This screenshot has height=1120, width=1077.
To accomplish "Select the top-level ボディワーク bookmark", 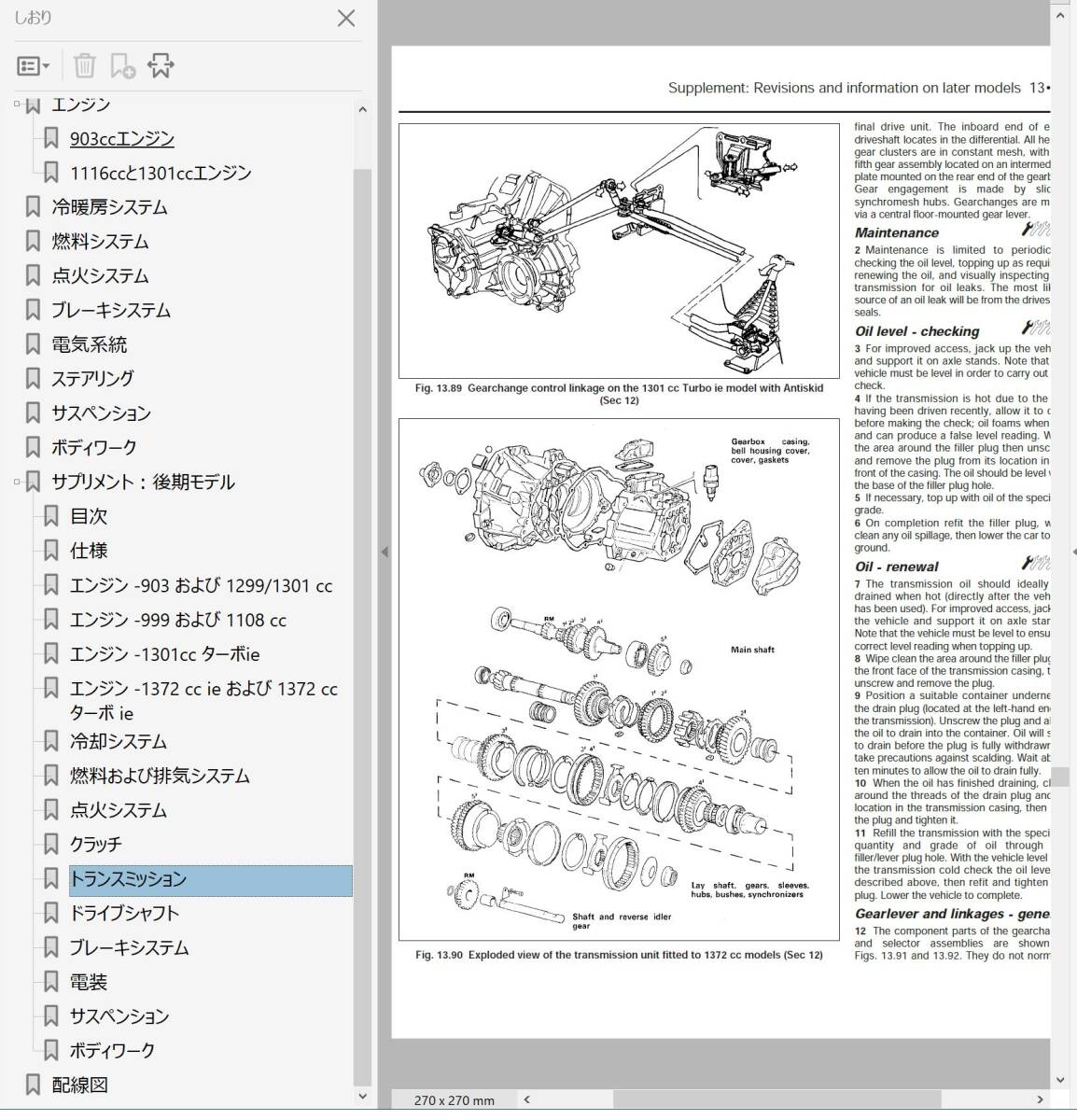I will 94,448.
